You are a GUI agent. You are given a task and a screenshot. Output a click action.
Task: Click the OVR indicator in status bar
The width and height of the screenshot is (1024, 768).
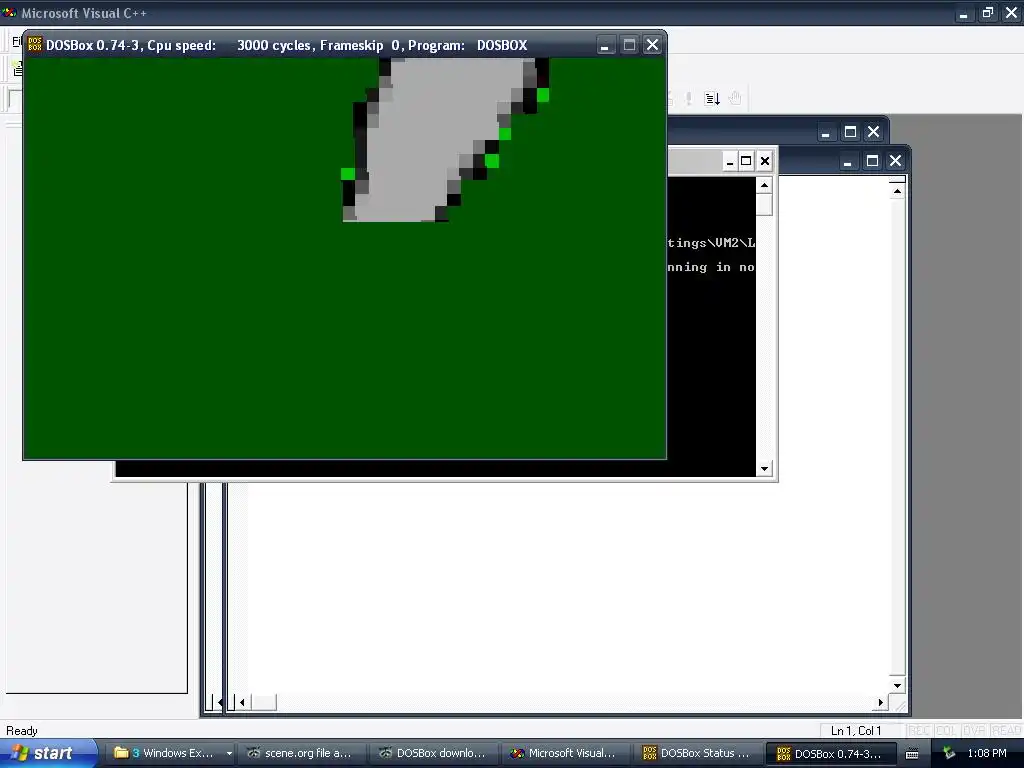pyautogui.click(x=973, y=731)
